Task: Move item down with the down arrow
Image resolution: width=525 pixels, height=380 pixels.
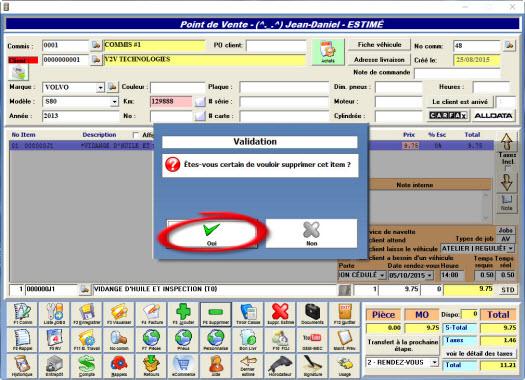Action: [507, 182]
